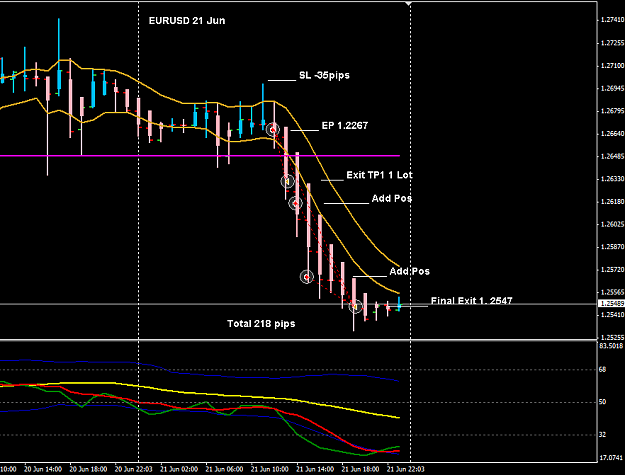Select the EP 1.2267 label
625x475 pixels.
click(345, 126)
